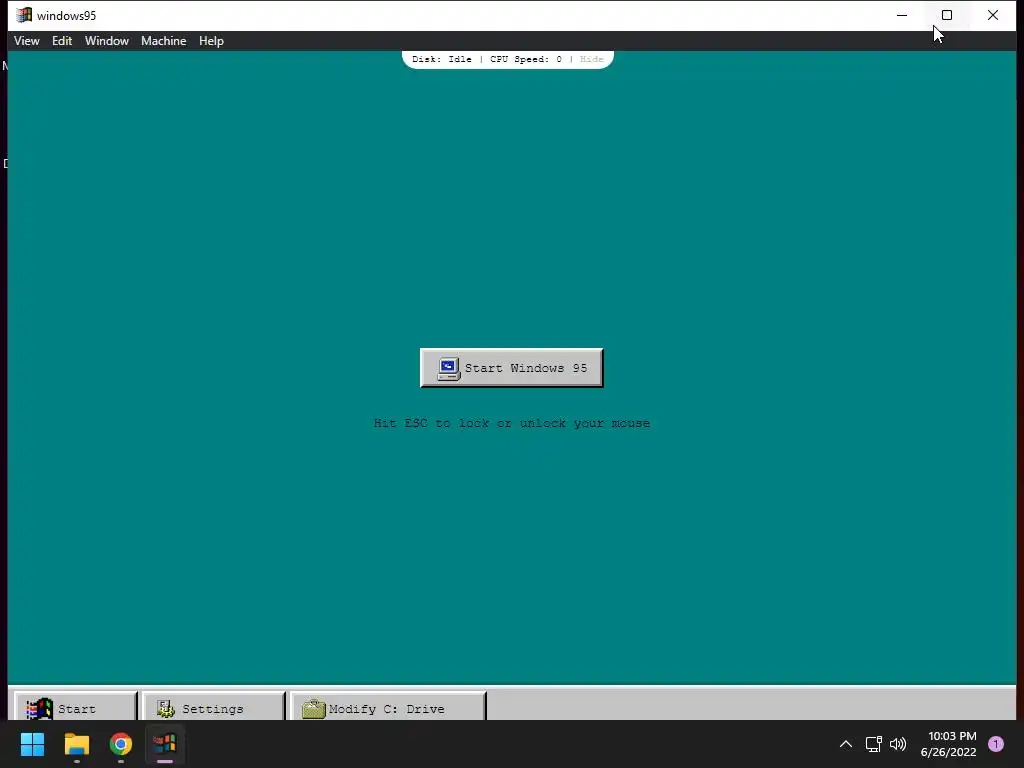Click the gear icon on Settings tab

tap(166, 709)
